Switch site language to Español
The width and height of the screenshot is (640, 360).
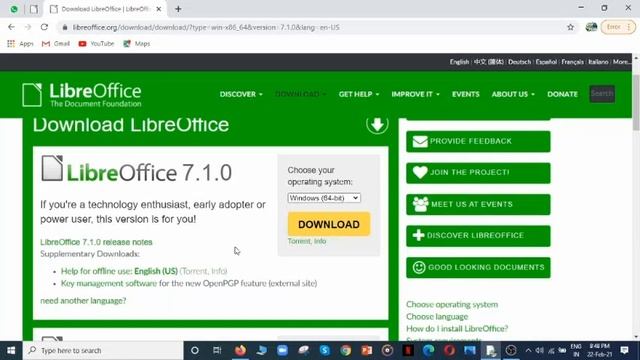[x=546, y=62]
